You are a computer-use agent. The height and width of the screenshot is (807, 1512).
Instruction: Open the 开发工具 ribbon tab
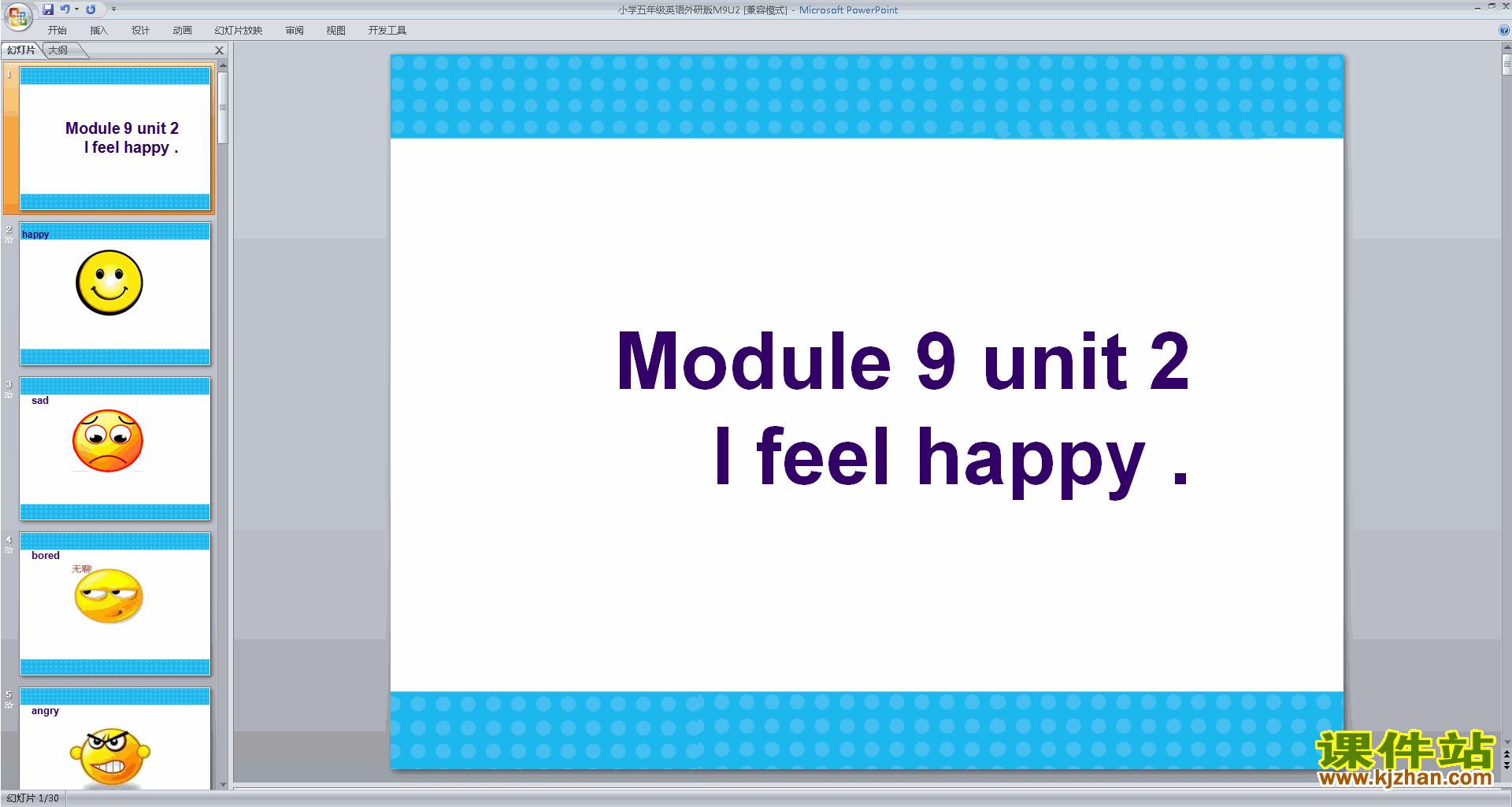pos(387,31)
